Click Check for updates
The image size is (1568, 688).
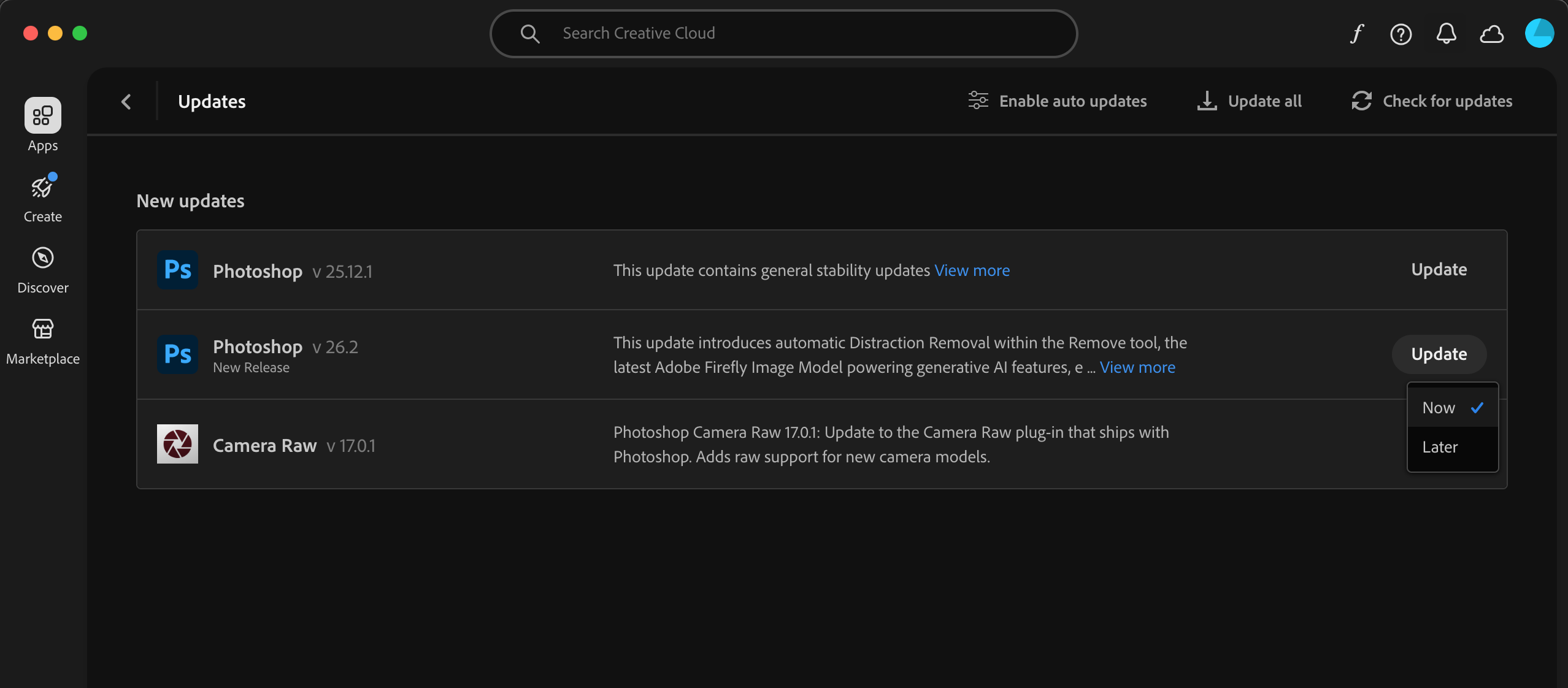click(x=1432, y=101)
